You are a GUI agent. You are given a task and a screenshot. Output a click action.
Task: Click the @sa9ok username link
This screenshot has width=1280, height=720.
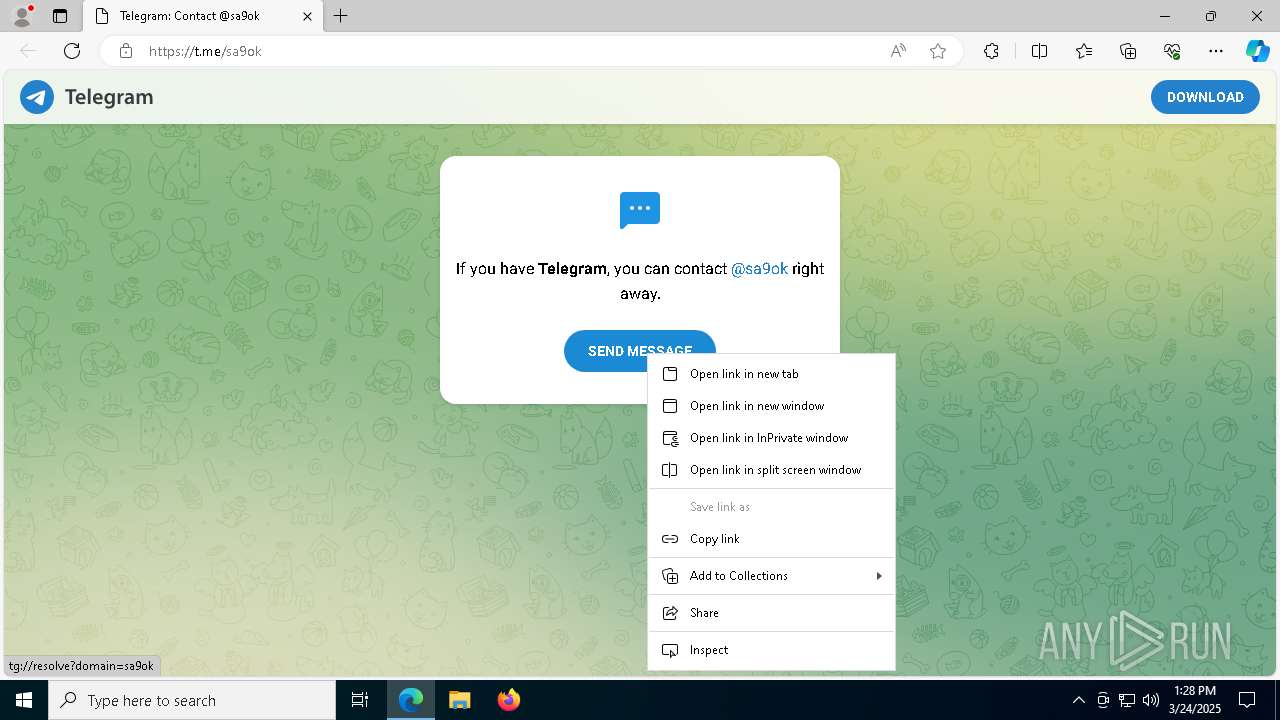(x=759, y=268)
